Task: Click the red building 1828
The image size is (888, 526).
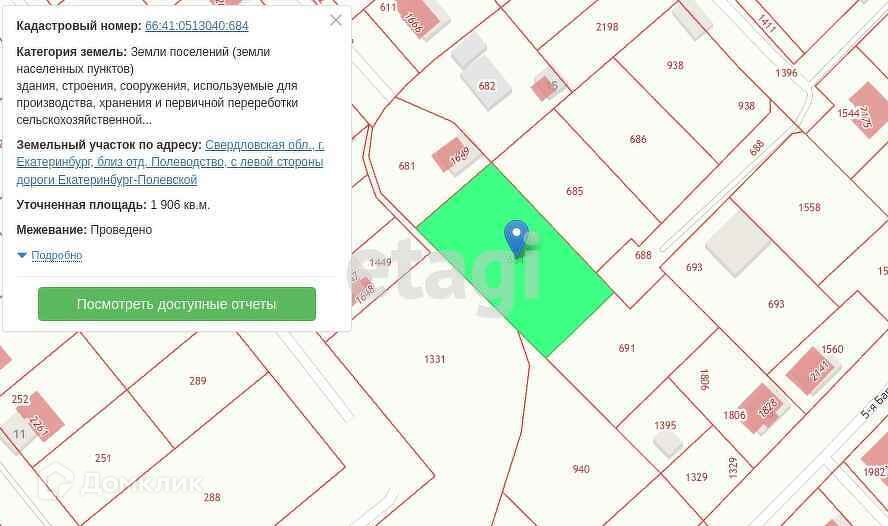Action: [x=764, y=408]
